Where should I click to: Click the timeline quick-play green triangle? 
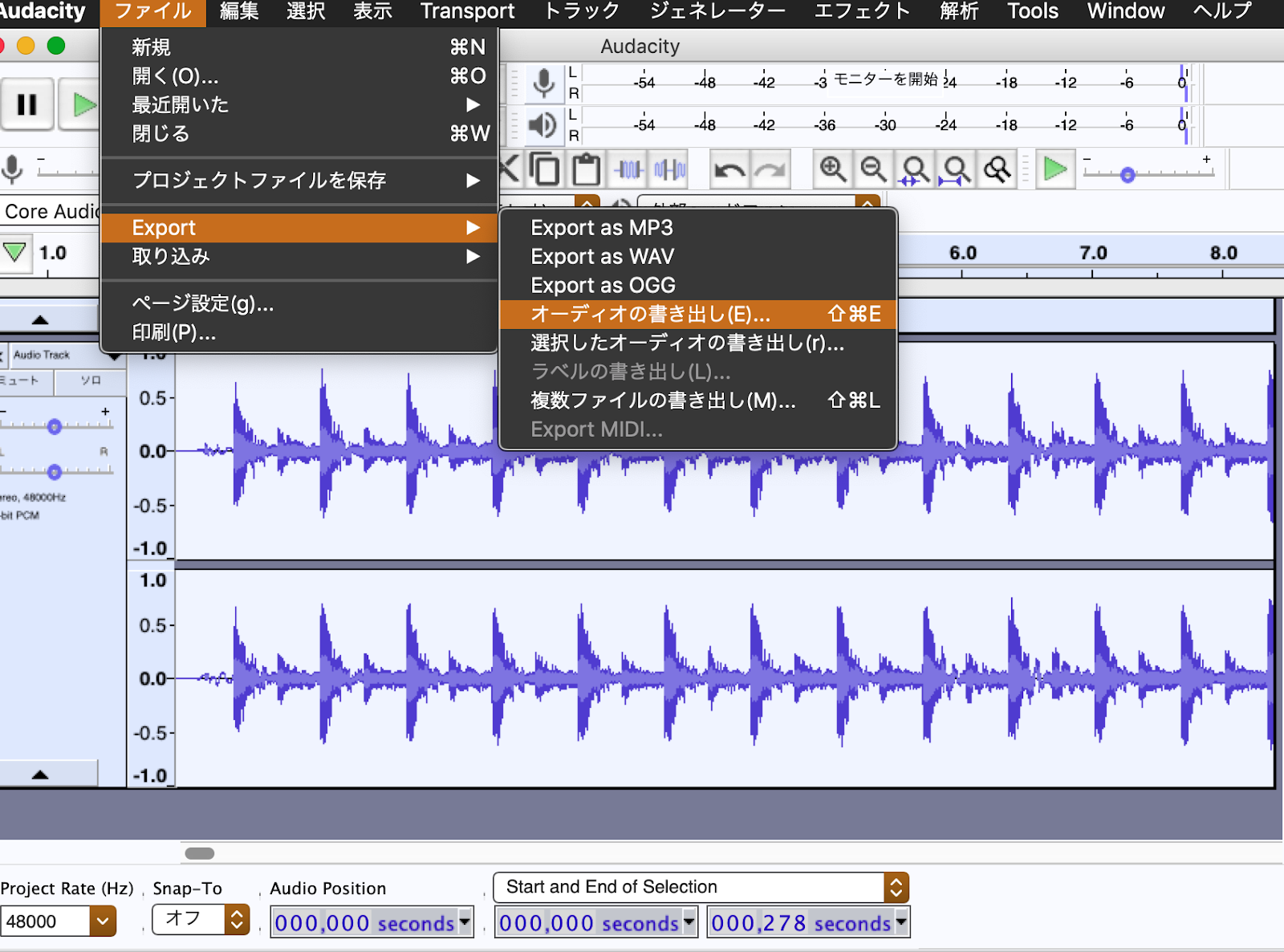pos(14,253)
